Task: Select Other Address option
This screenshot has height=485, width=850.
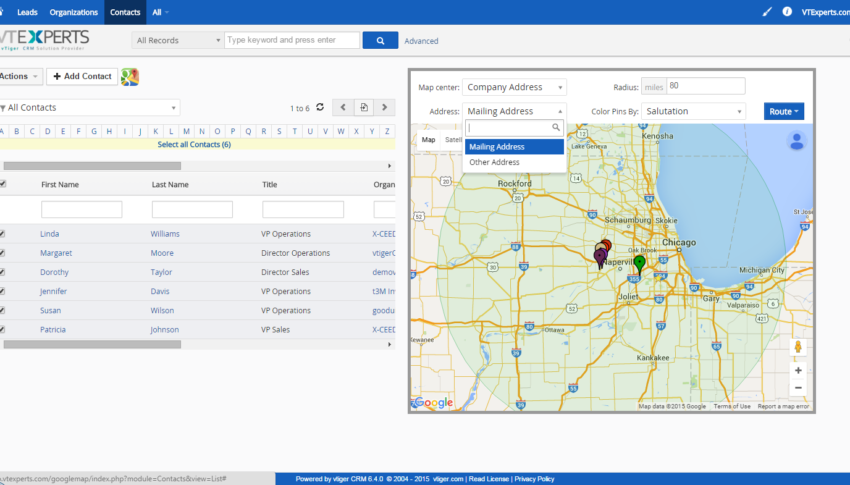Action: (514, 162)
